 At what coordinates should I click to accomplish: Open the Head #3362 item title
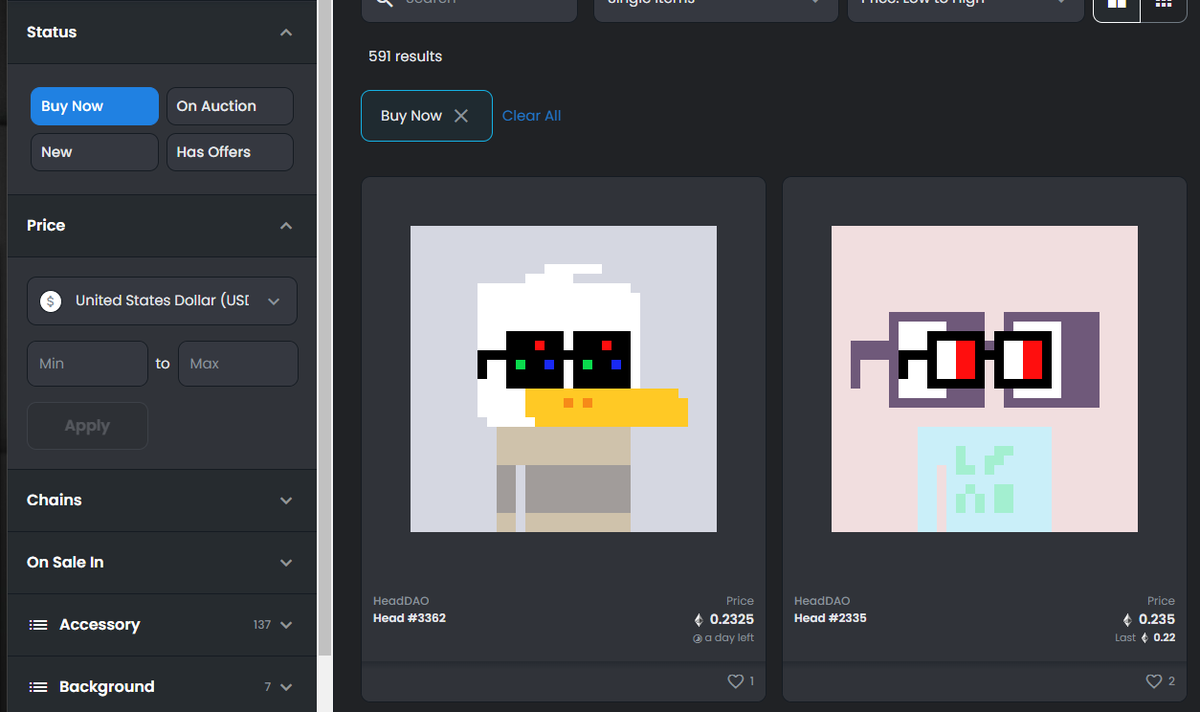[x=409, y=618]
